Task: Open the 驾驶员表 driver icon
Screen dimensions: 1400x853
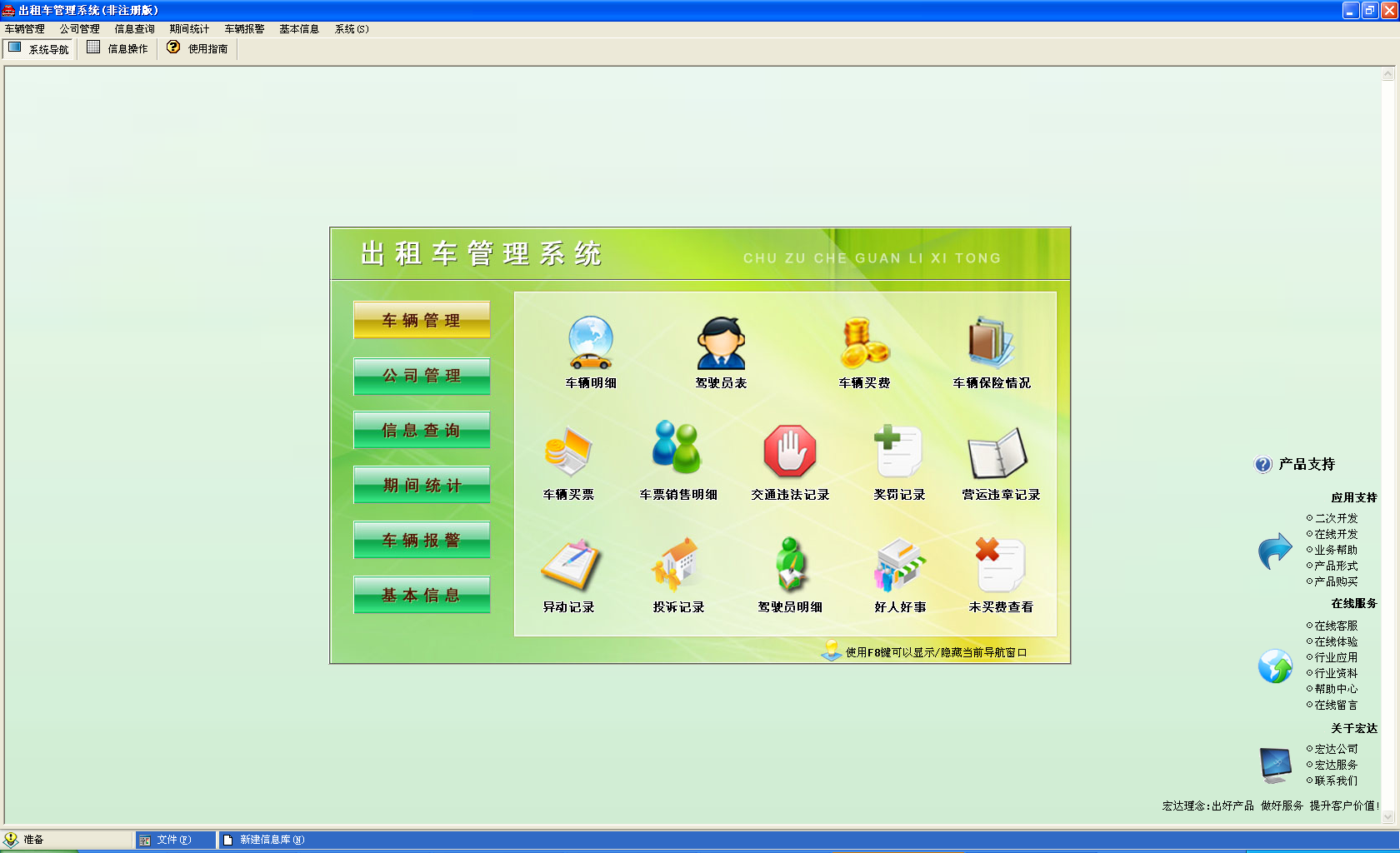Action: pyautogui.click(x=721, y=342)
